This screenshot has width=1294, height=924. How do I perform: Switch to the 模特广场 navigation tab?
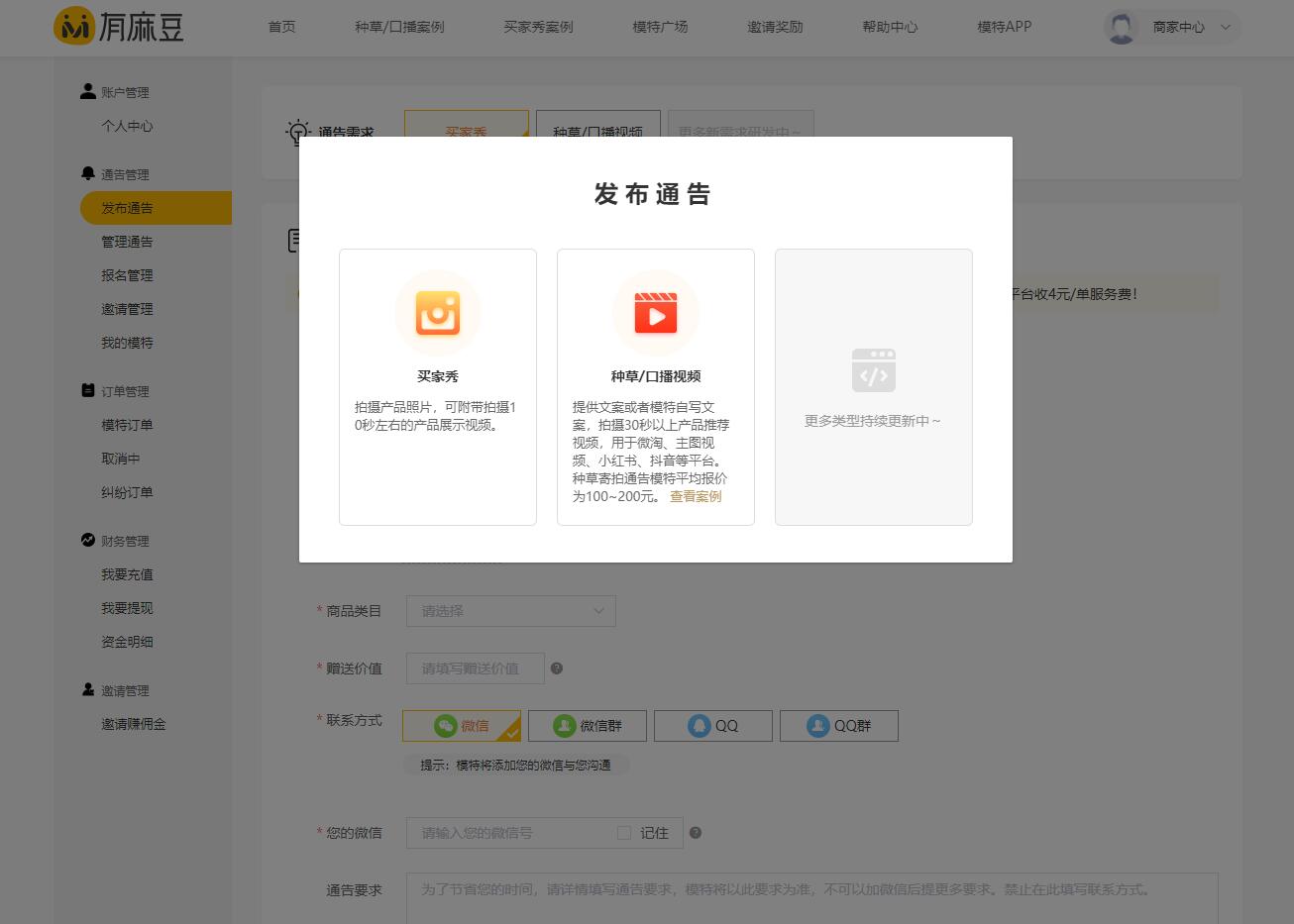(660, 27)
